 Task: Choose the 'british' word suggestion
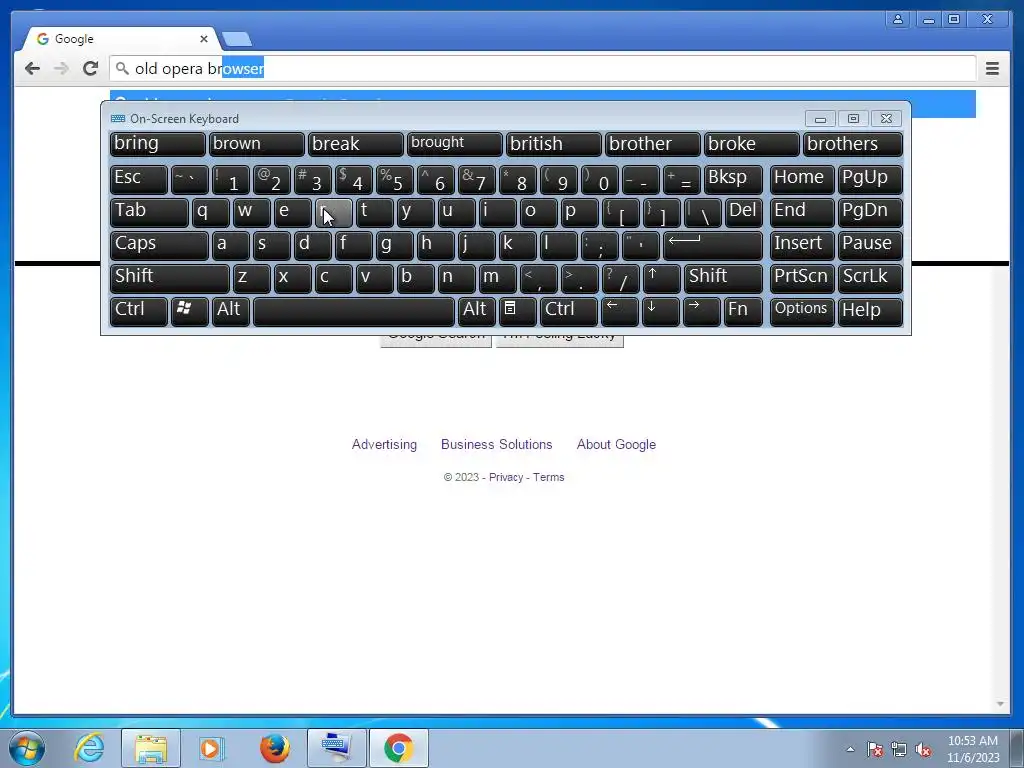(554, 144)
